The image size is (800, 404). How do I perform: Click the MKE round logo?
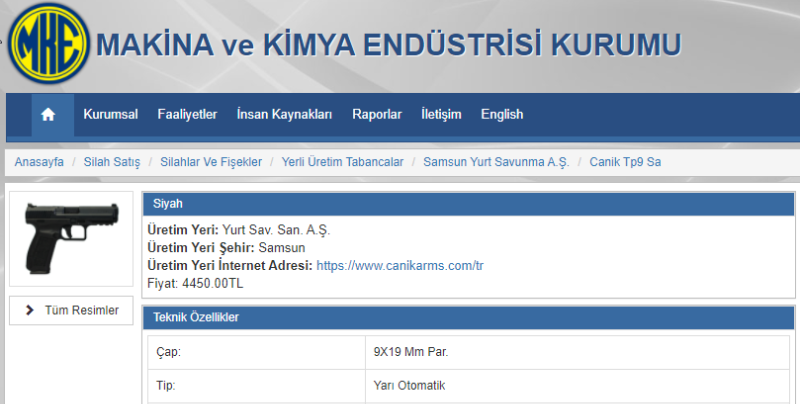(49, 43)
